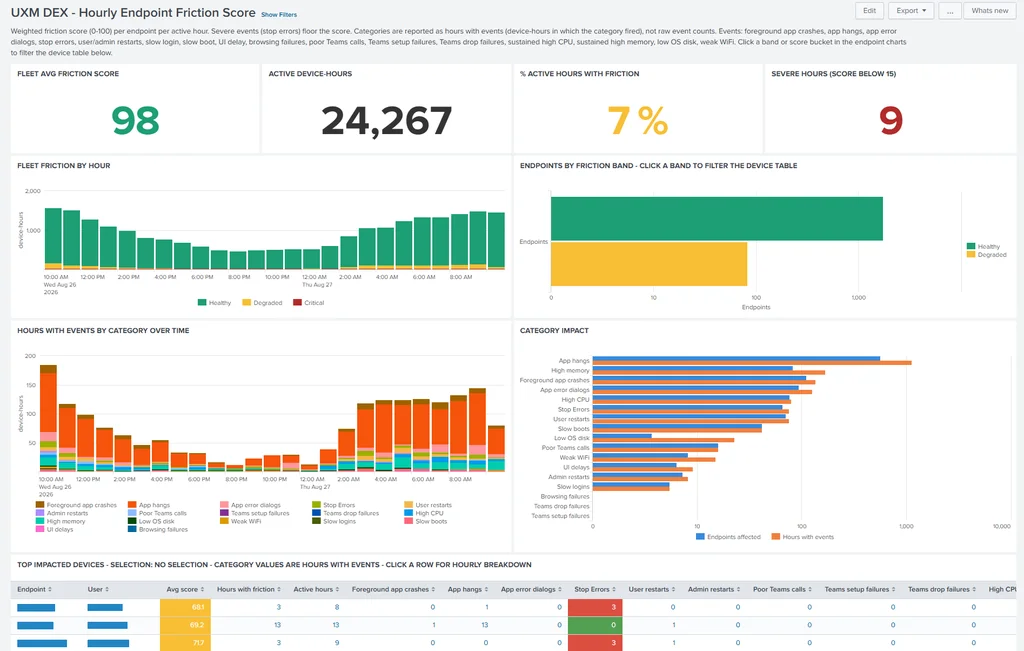This screenshot has width=1024, height=651.
Task: Click the Weak WiFi label in Category Impact
Action: (x=574, y=458)
